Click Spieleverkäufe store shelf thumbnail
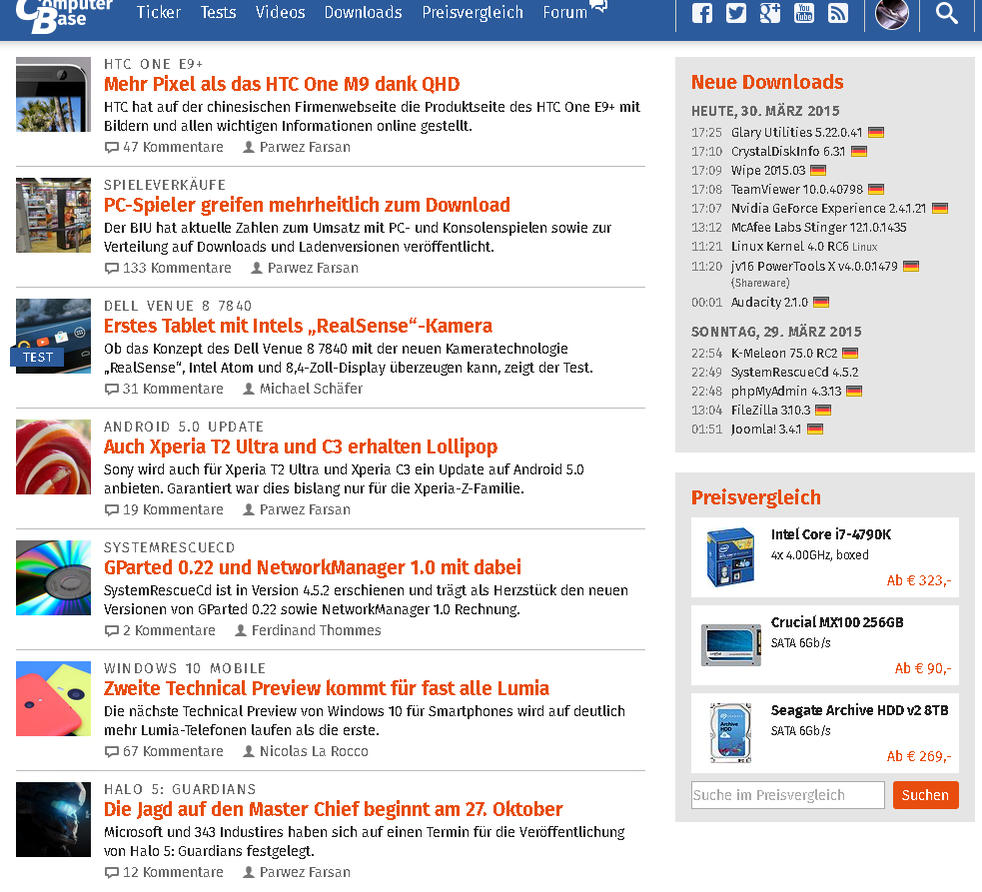This screenshot has width=982, height=892. click(x=53, y=215)
